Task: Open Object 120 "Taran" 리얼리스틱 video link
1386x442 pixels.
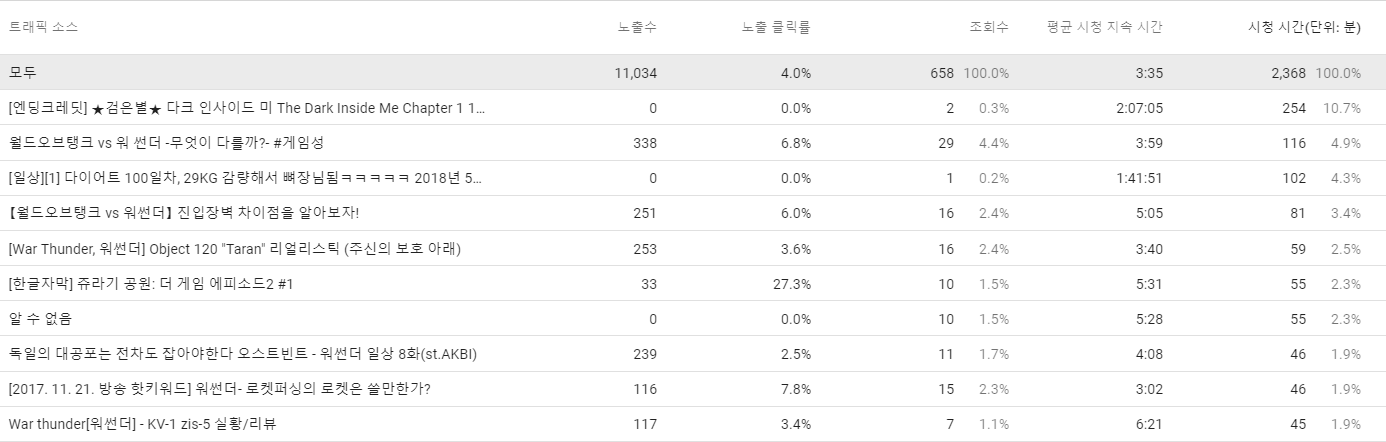Action: click(234, 248)
